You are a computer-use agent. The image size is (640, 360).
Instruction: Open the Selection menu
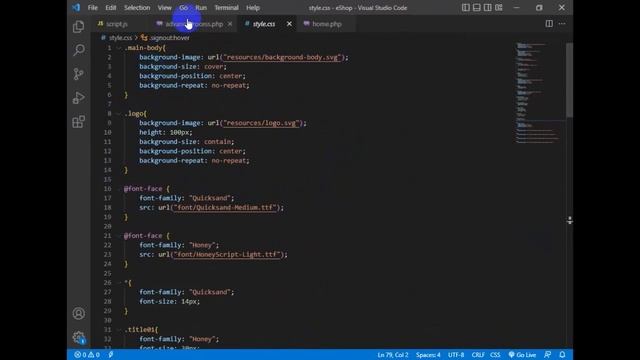[137, 8]
